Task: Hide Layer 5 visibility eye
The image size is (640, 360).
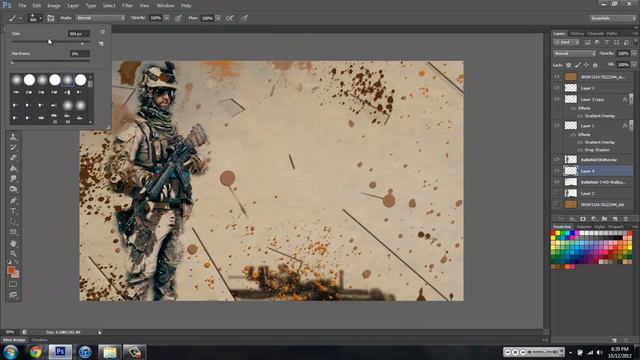Action: [x=557, y=88]
